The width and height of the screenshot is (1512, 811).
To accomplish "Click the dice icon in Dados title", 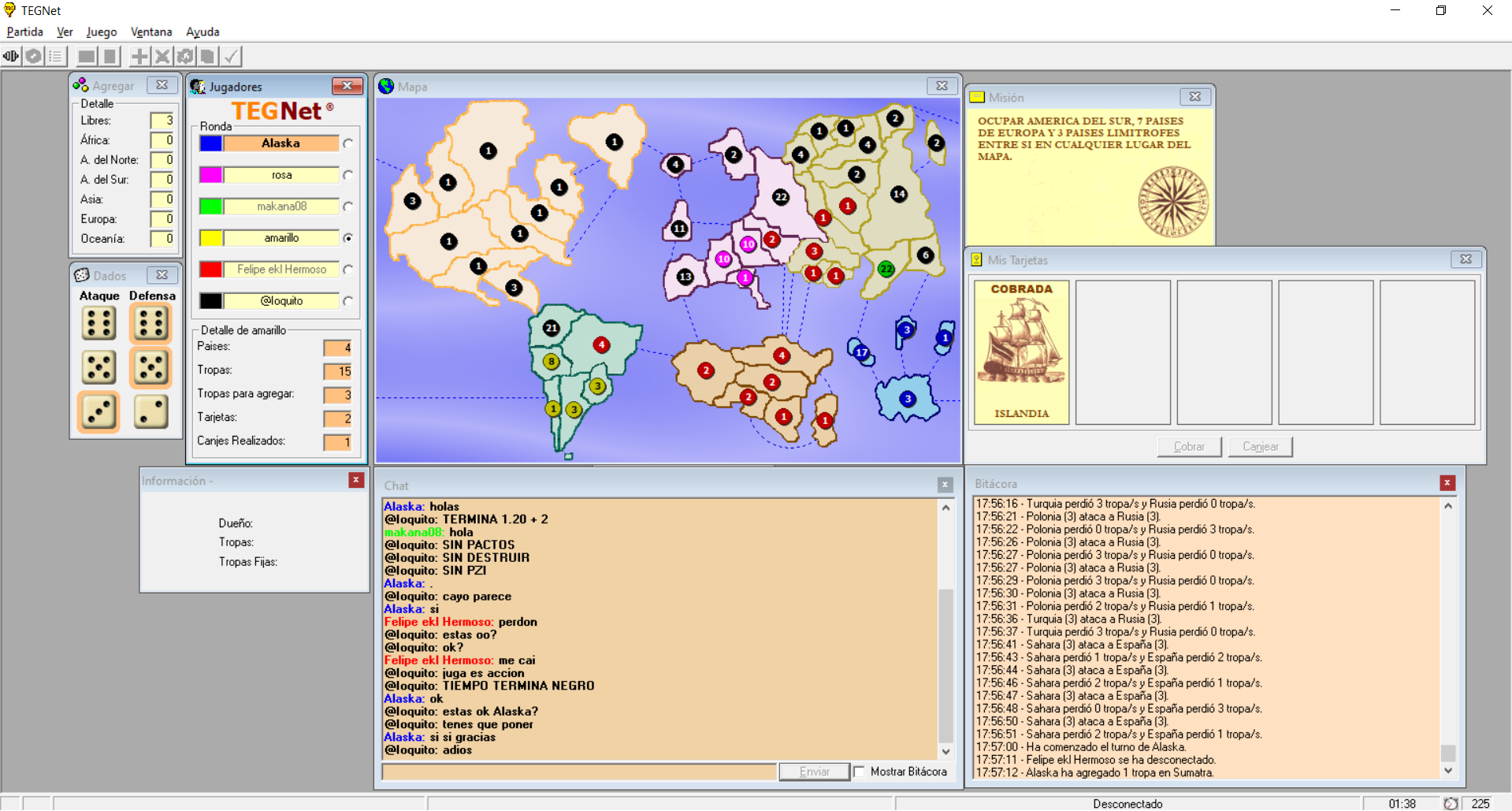I will 82,275.
